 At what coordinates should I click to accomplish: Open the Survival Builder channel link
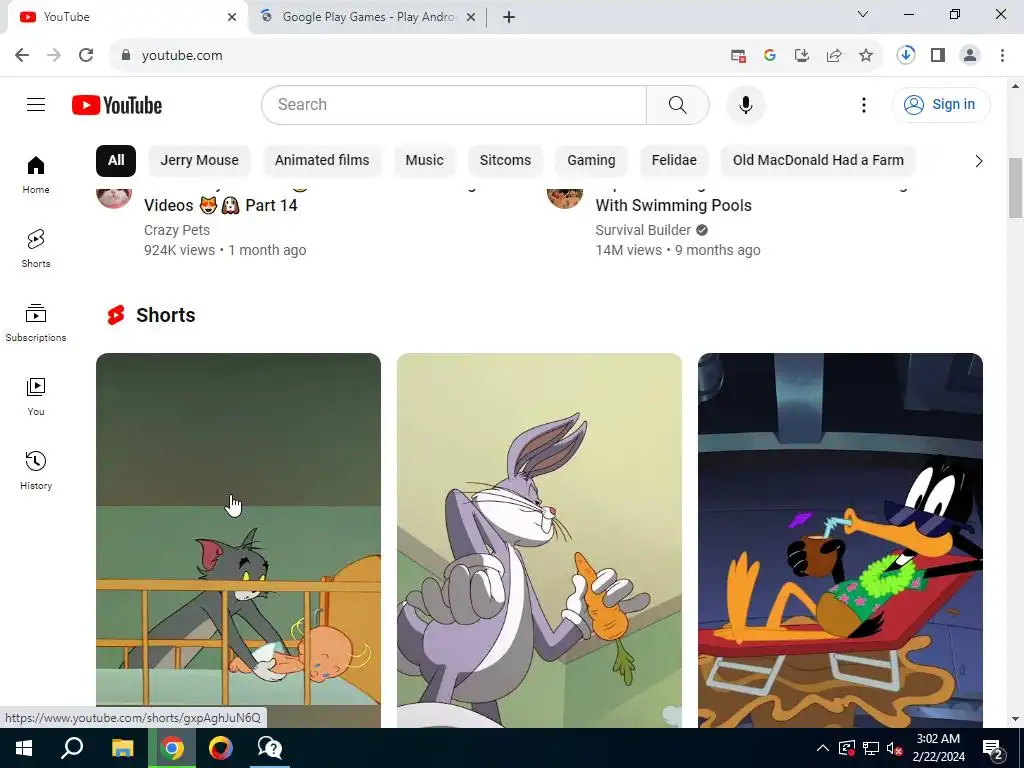[643, 230]
